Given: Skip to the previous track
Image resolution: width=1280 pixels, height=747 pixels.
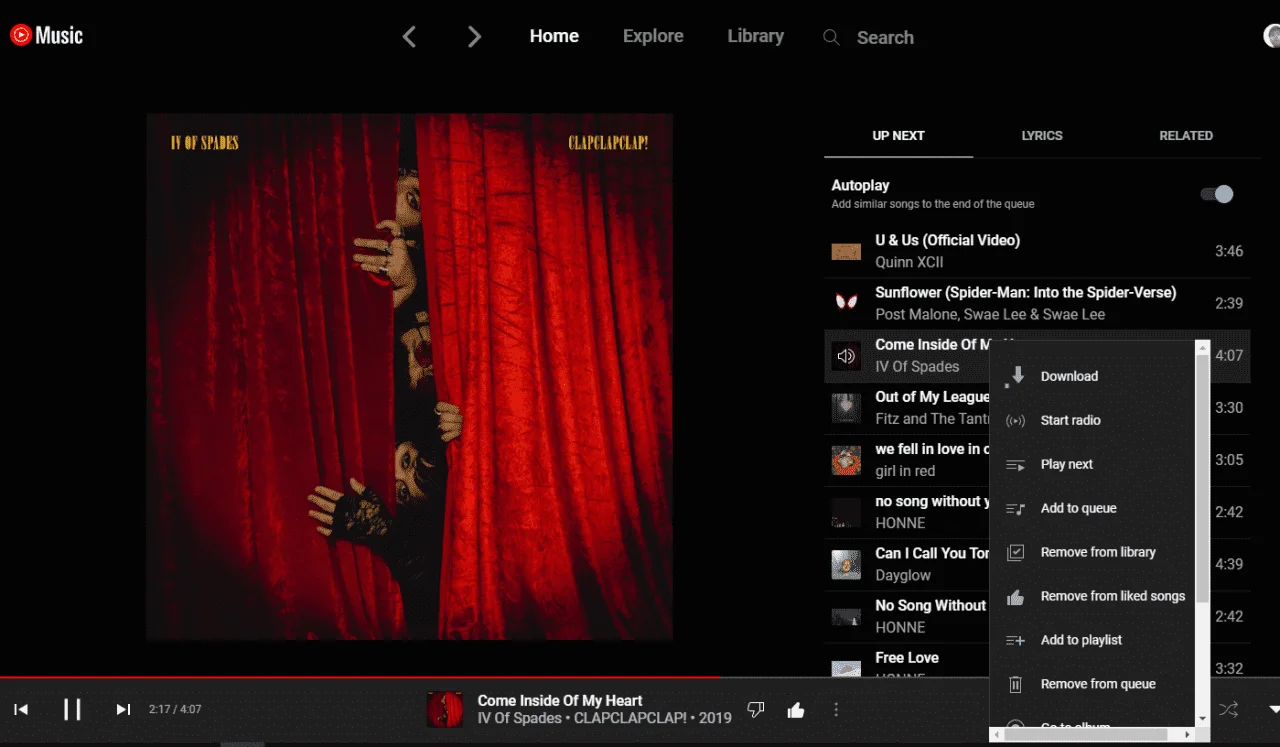Looking at the screenshot, I should pos(21,709).
